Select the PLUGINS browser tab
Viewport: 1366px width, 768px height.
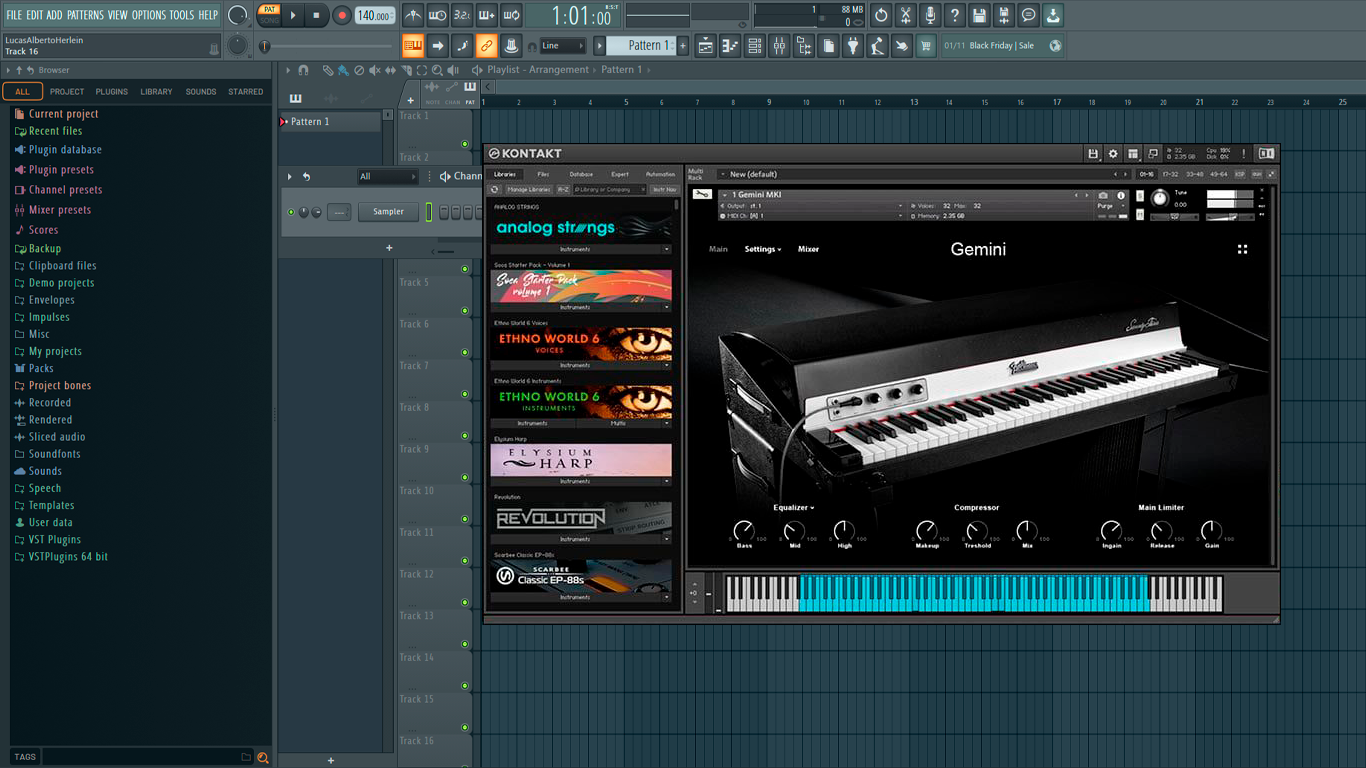pyautogui.click(x=111, y=91)
